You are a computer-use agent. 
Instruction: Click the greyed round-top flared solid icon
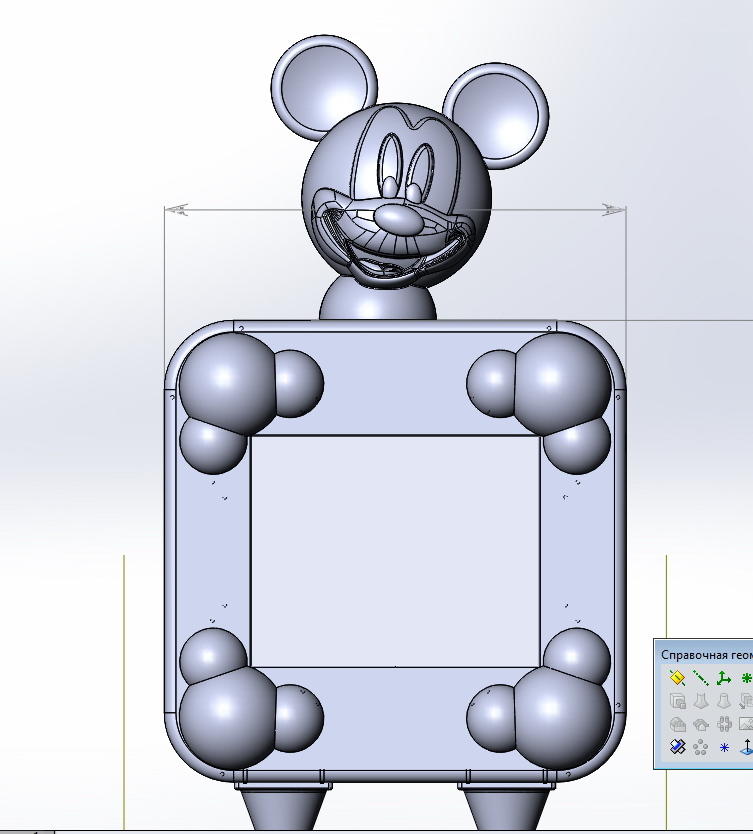tap(724, 701)
